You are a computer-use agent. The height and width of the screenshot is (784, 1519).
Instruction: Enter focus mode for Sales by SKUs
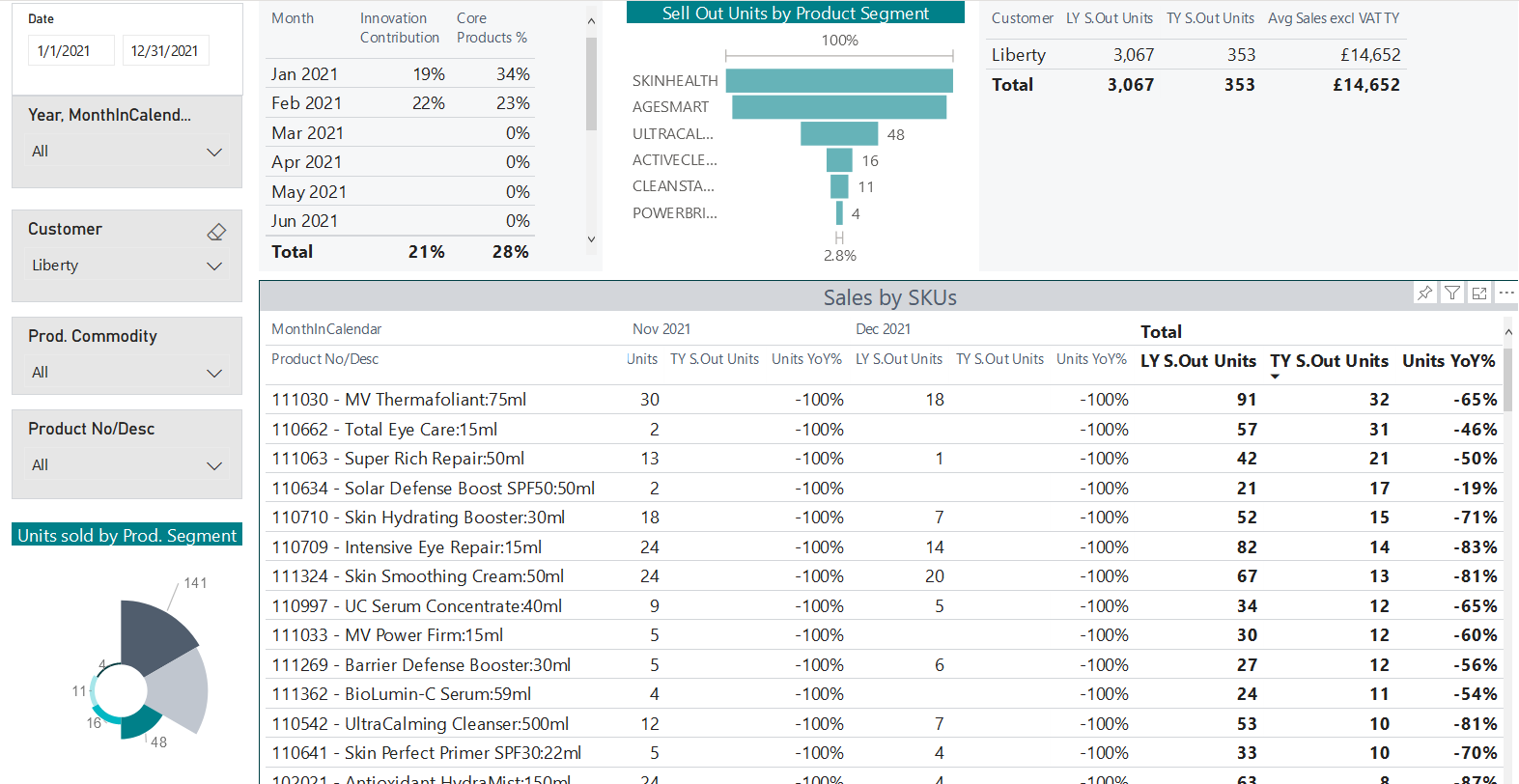point(1479,293)
